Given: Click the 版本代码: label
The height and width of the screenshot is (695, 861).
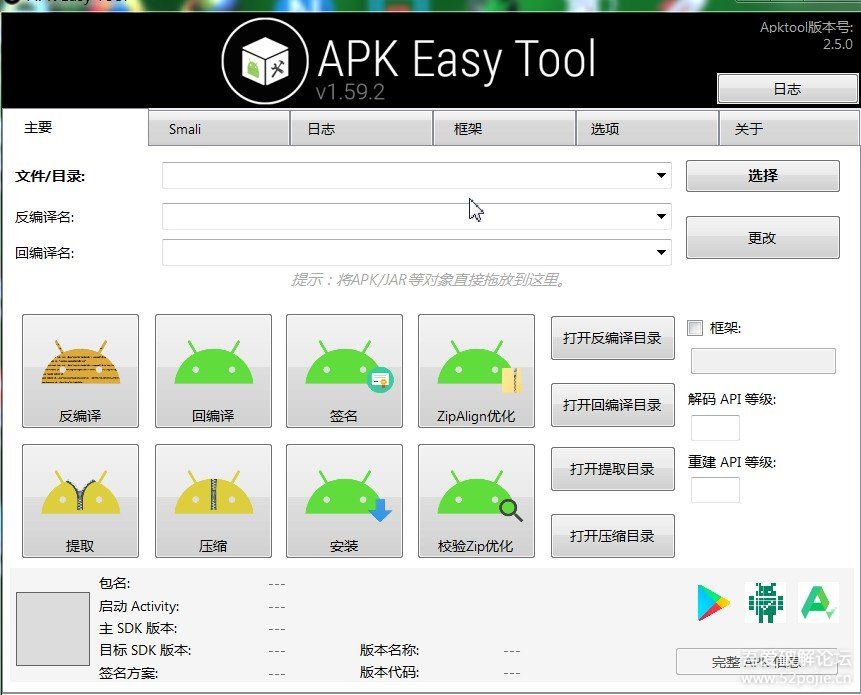Looking at the screenshot, I should point(389,672).
